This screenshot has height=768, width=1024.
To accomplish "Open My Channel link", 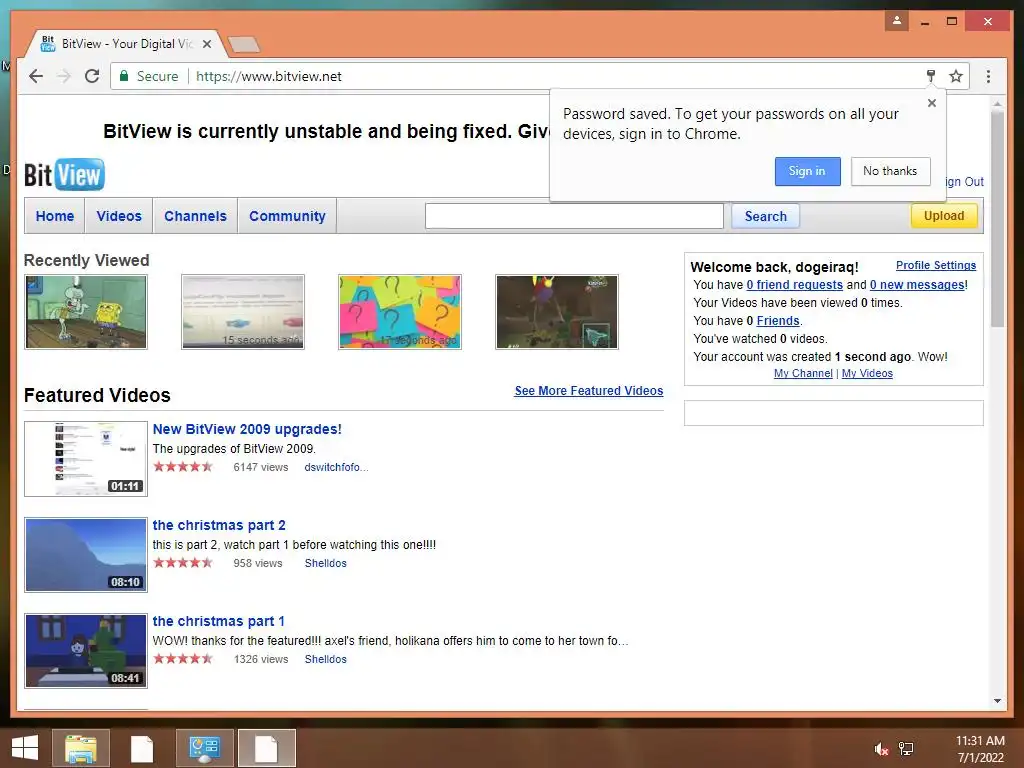I will pyautogui.click(x=803, y=373).
